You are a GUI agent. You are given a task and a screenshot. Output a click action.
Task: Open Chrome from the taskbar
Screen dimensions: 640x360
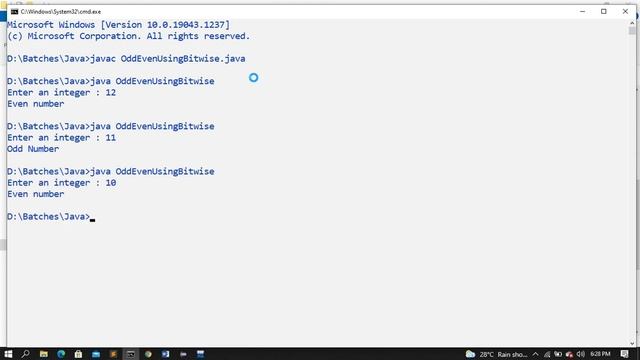coord(148,354)
